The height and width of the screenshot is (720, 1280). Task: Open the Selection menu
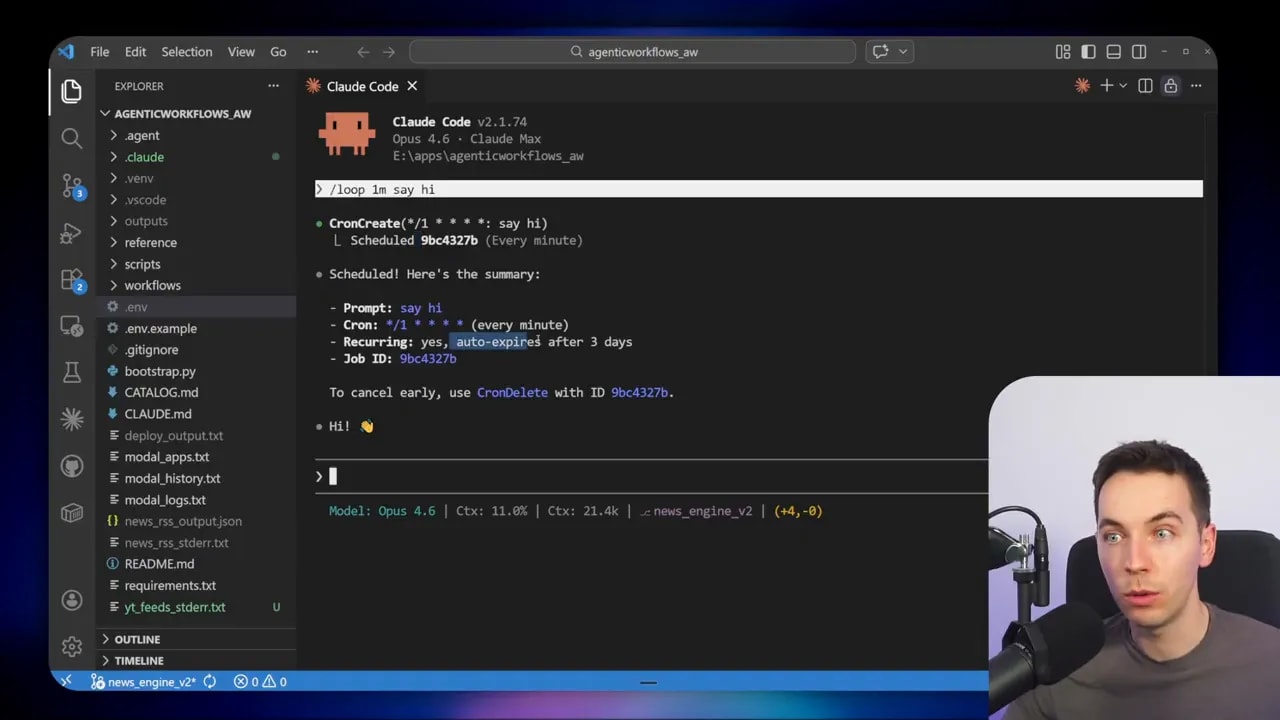[186, 51]
